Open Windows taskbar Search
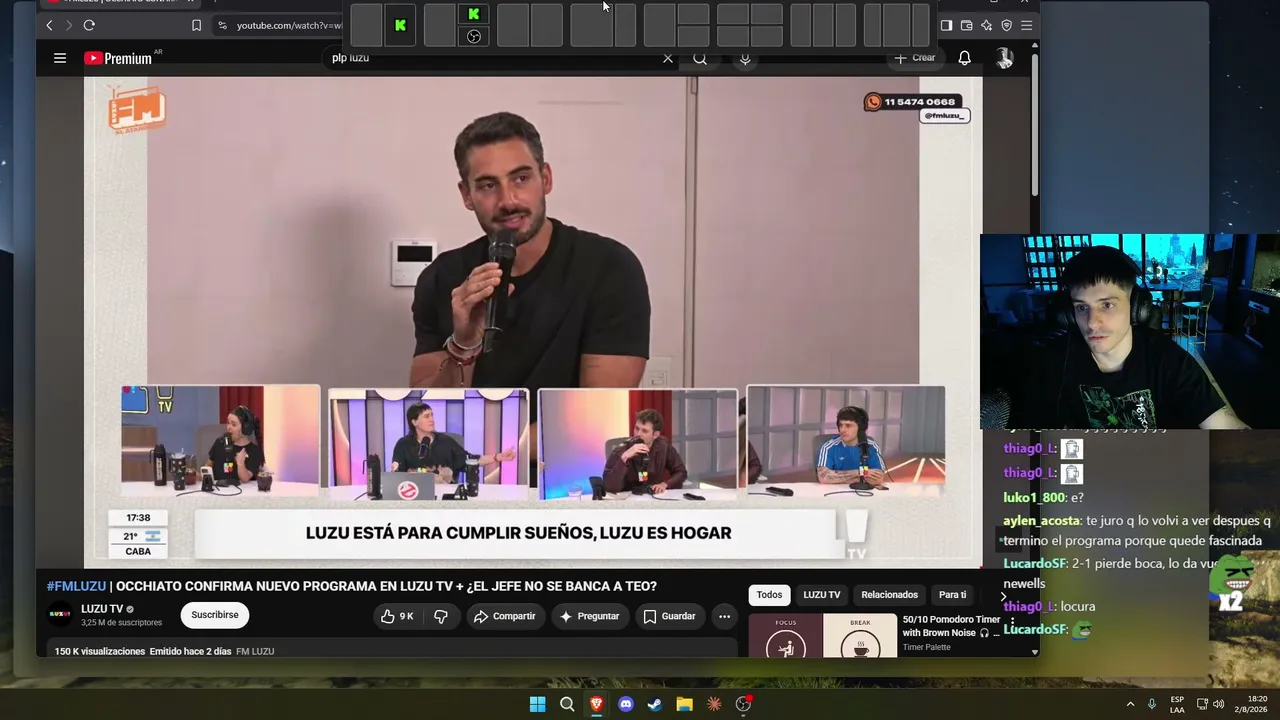 tap(567, 704)
